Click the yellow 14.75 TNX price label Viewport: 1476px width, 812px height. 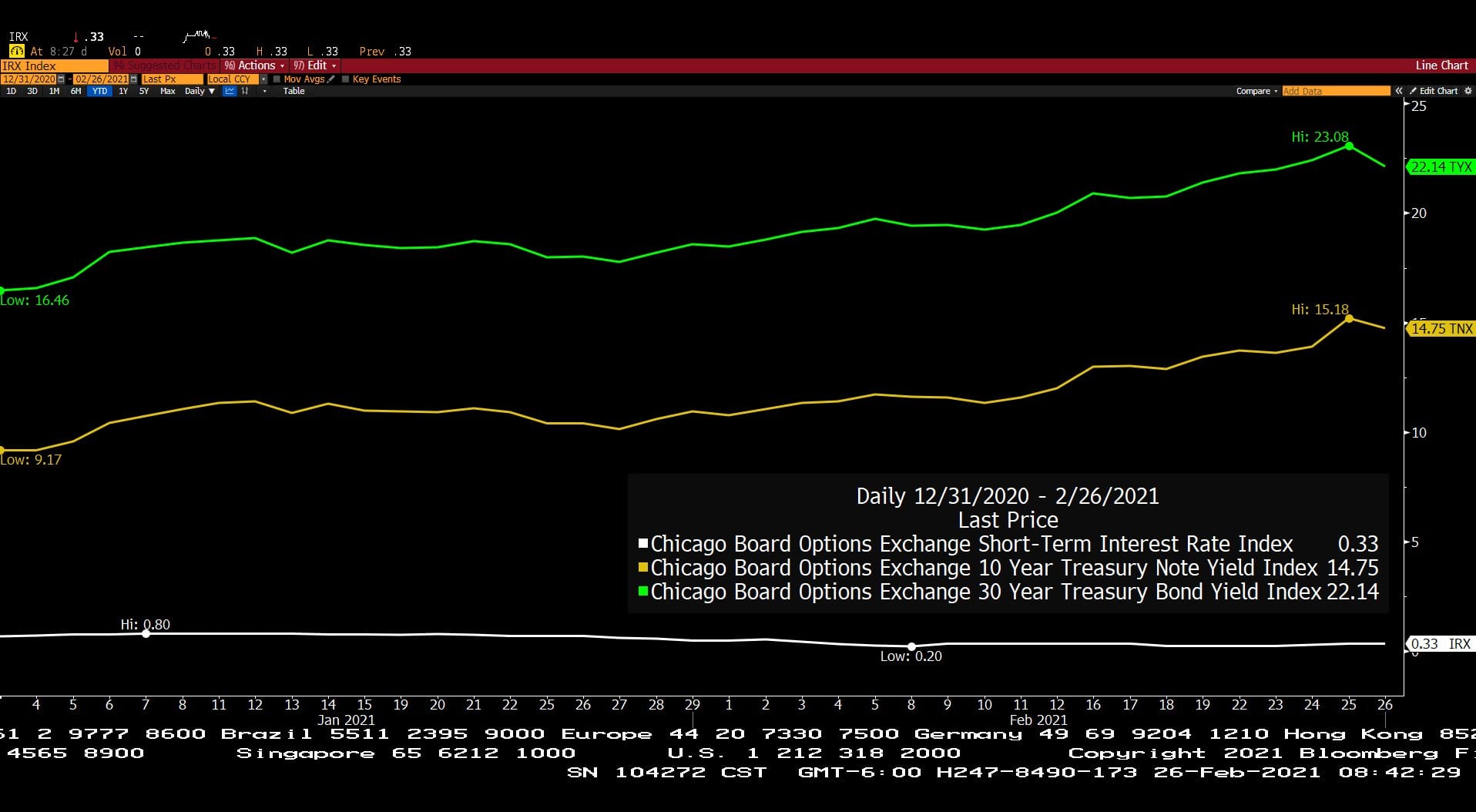tap(1441, 329)
